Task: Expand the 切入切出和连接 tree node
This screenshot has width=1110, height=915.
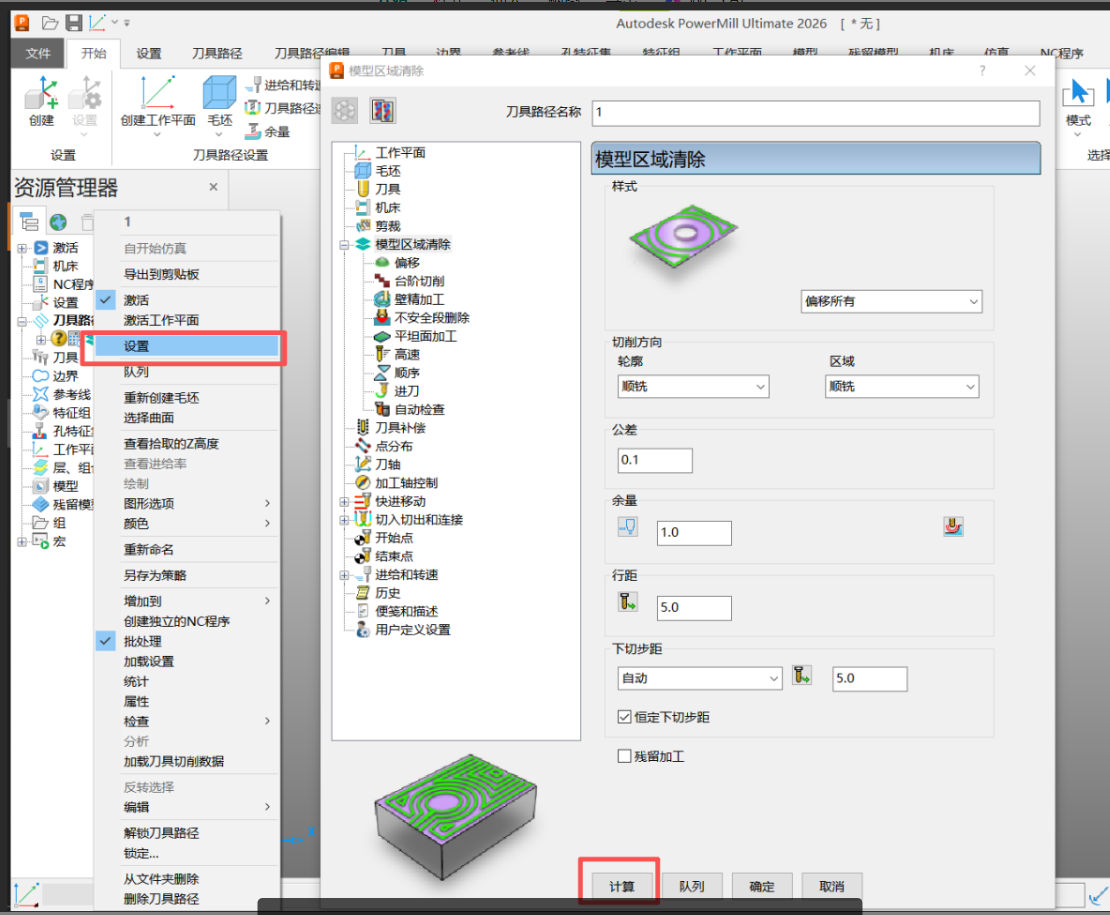Action: (344, 520)
